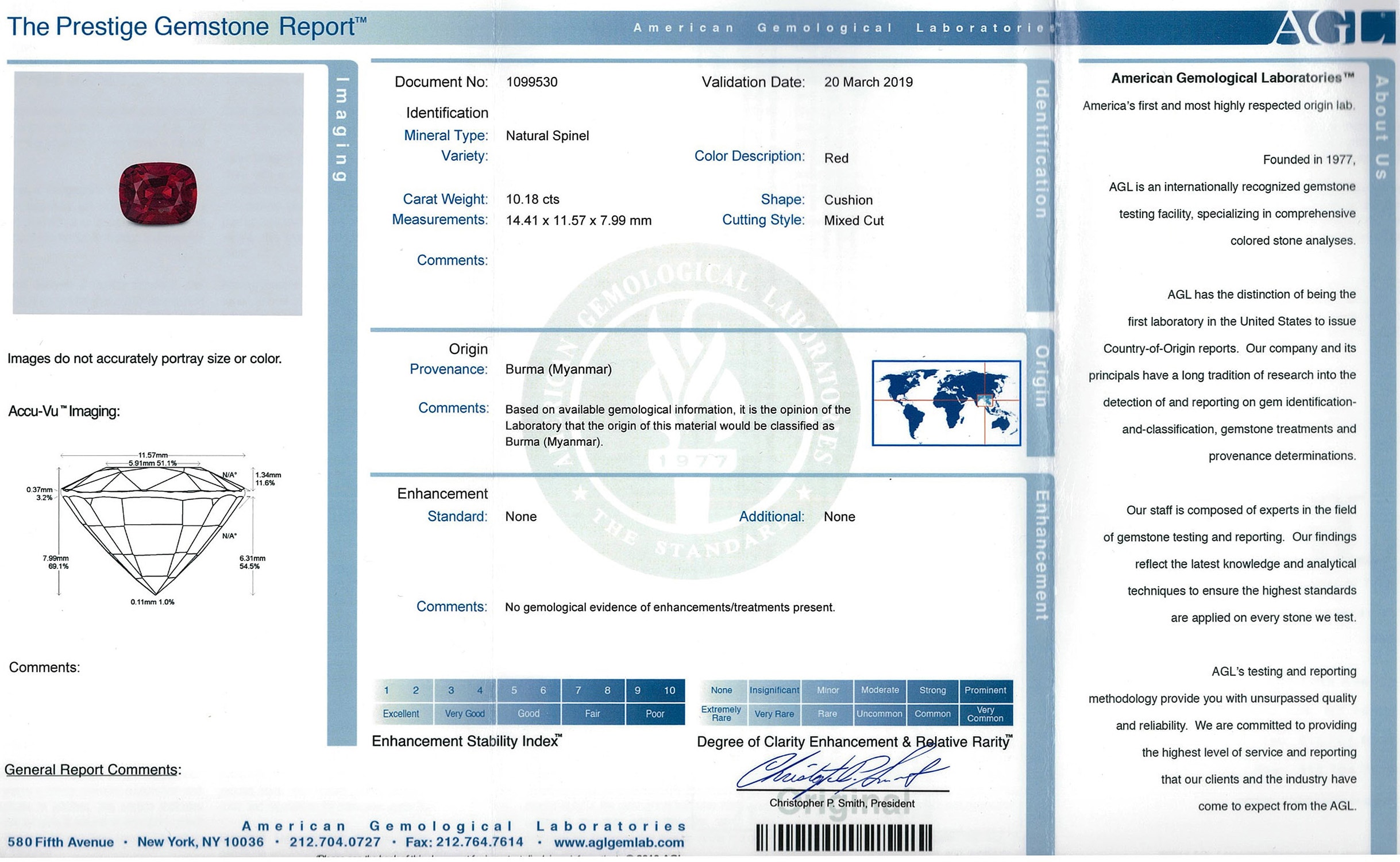The width and height of the screenshot is (1400, 862).
Task: Click the world map origin image
Action: pyautogui.click(x=946, y=403)
